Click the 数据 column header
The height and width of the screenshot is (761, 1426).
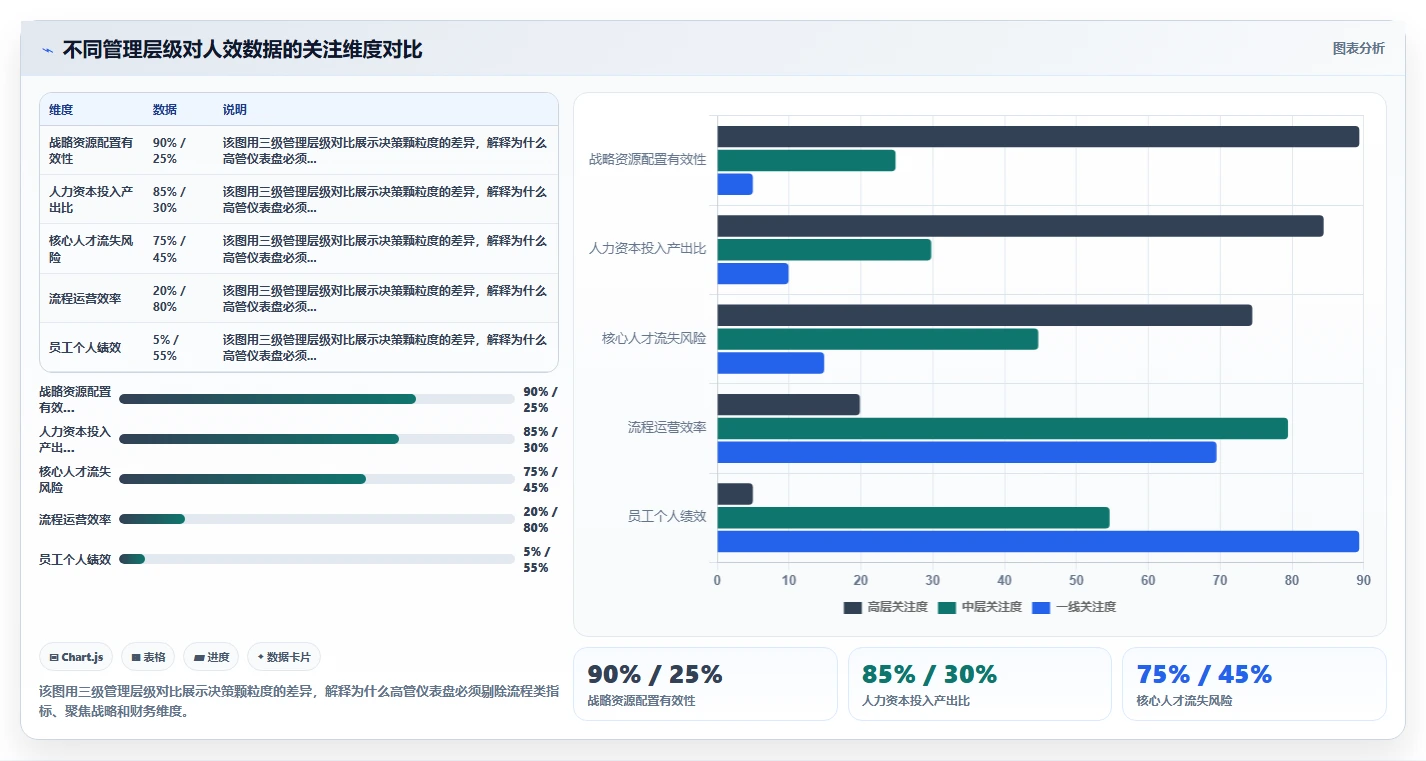coord(165,110)
